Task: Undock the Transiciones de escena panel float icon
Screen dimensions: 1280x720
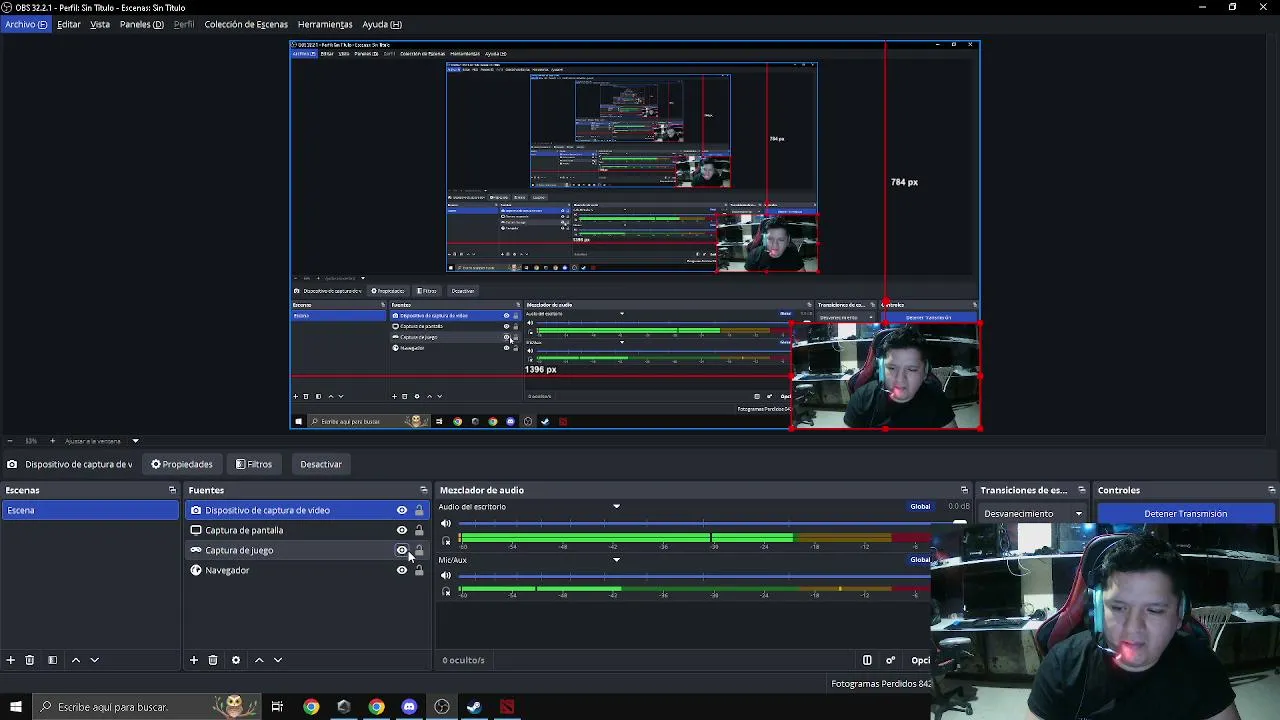Action: pyautogui.click(x=1082, y=490)
